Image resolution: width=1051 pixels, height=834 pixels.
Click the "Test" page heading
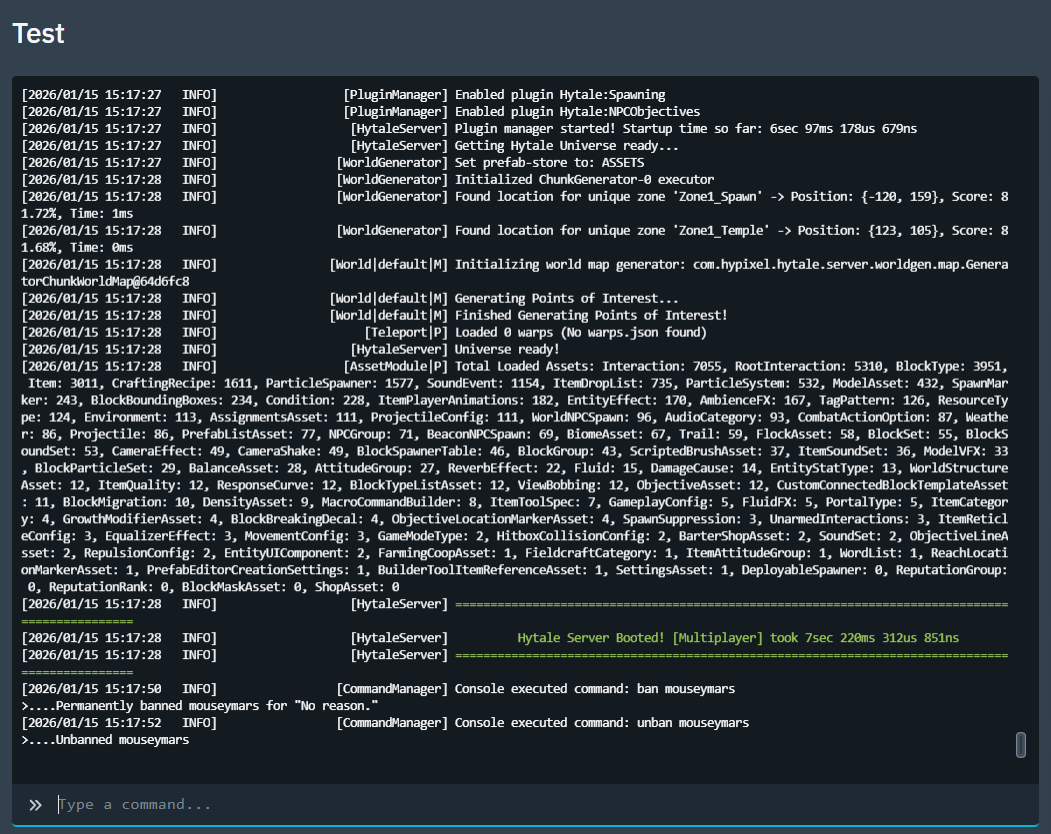[38, 34]
